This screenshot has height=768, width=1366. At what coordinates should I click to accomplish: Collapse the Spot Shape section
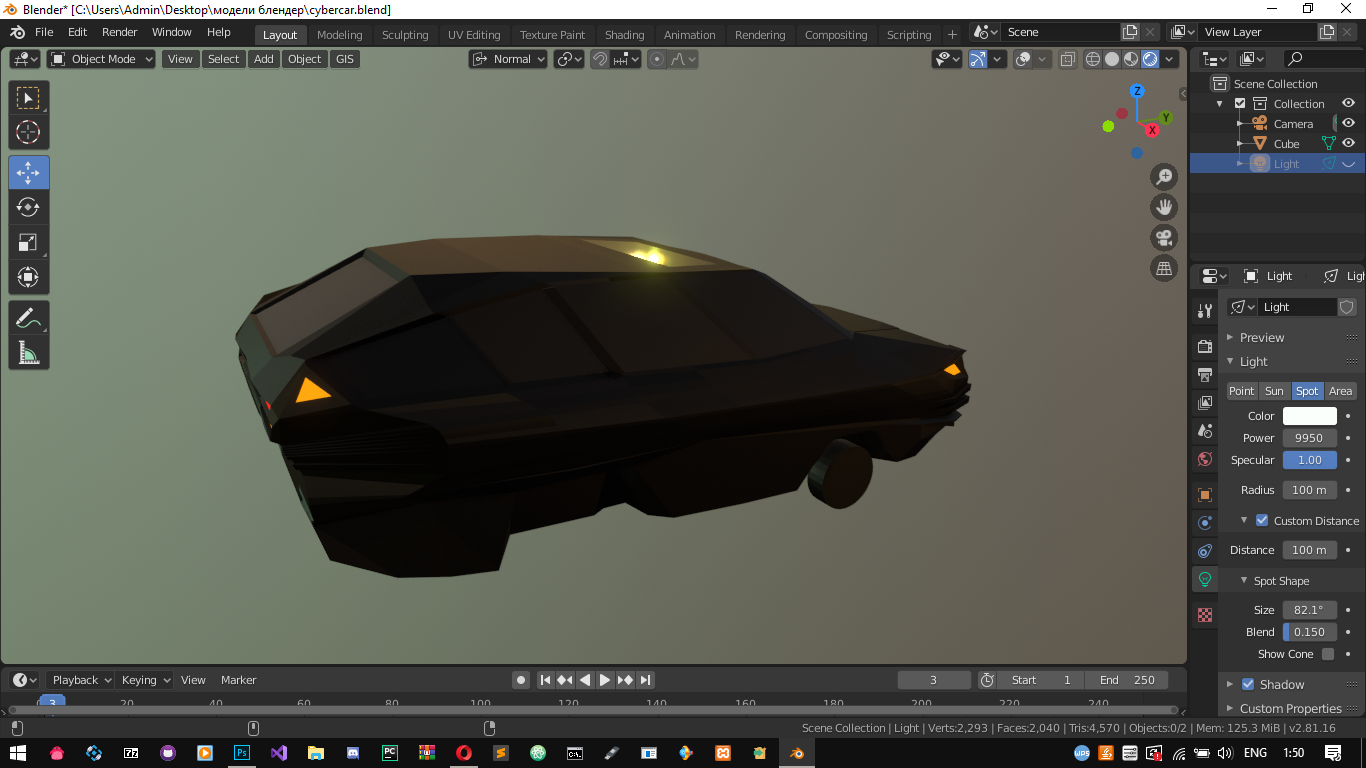1244,581
